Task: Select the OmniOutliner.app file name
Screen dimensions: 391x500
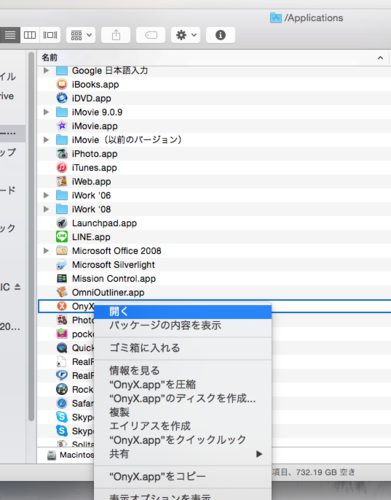Action: 108,292
